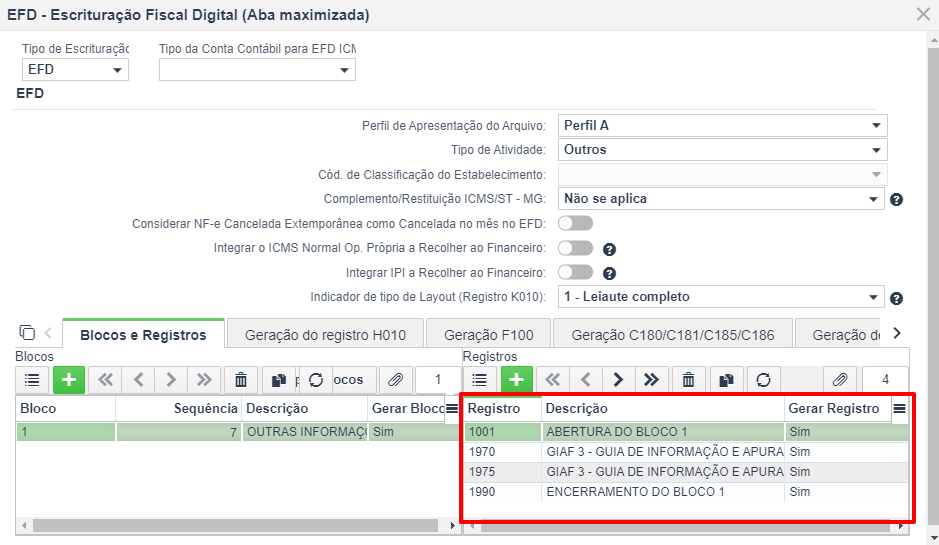Switch to Blocos e Registros tab
Viewport: 939px width, 545px height.
tap(143, 335)
